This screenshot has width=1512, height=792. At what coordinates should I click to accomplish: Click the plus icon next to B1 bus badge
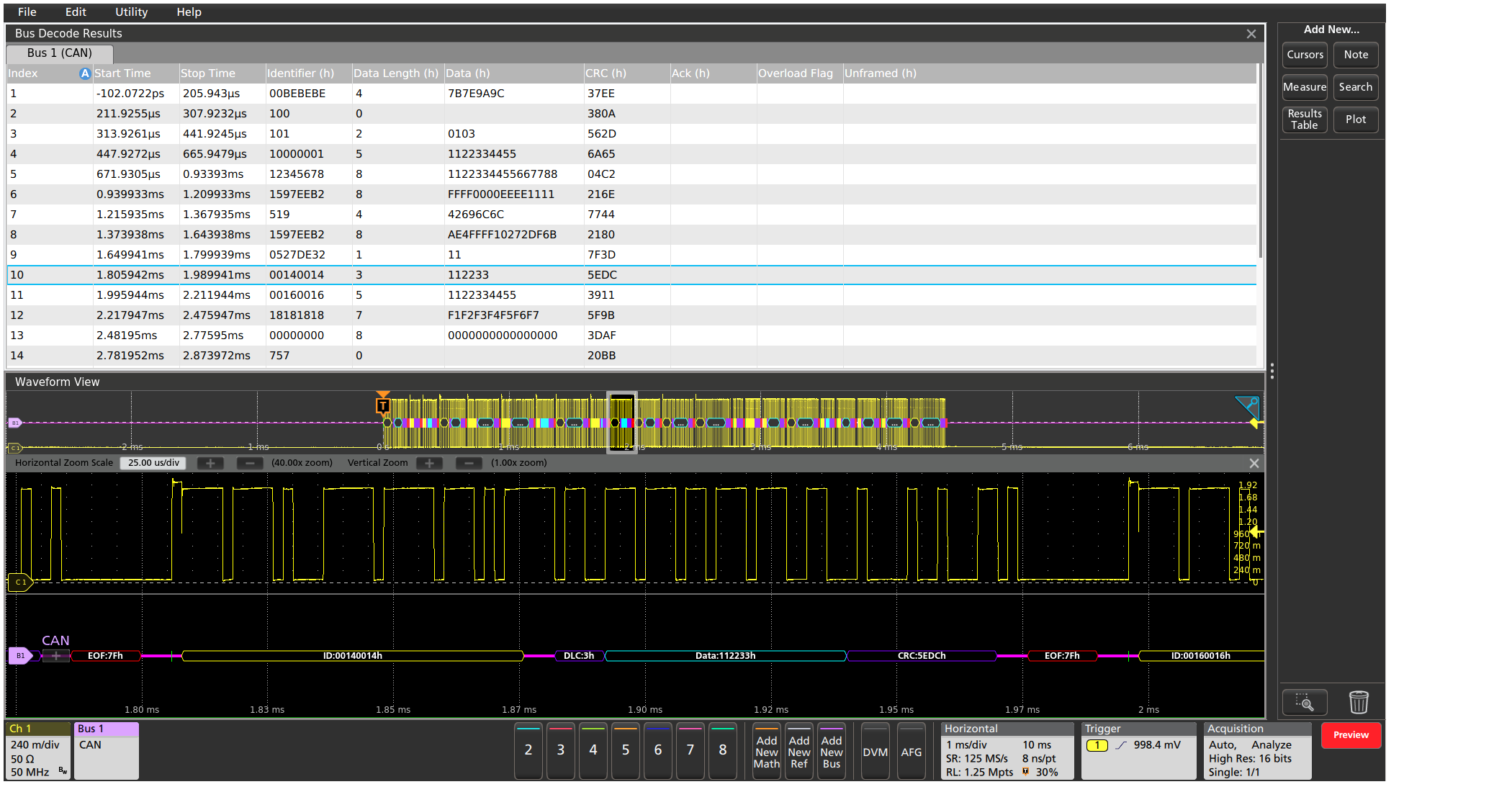tap(56, 656)
